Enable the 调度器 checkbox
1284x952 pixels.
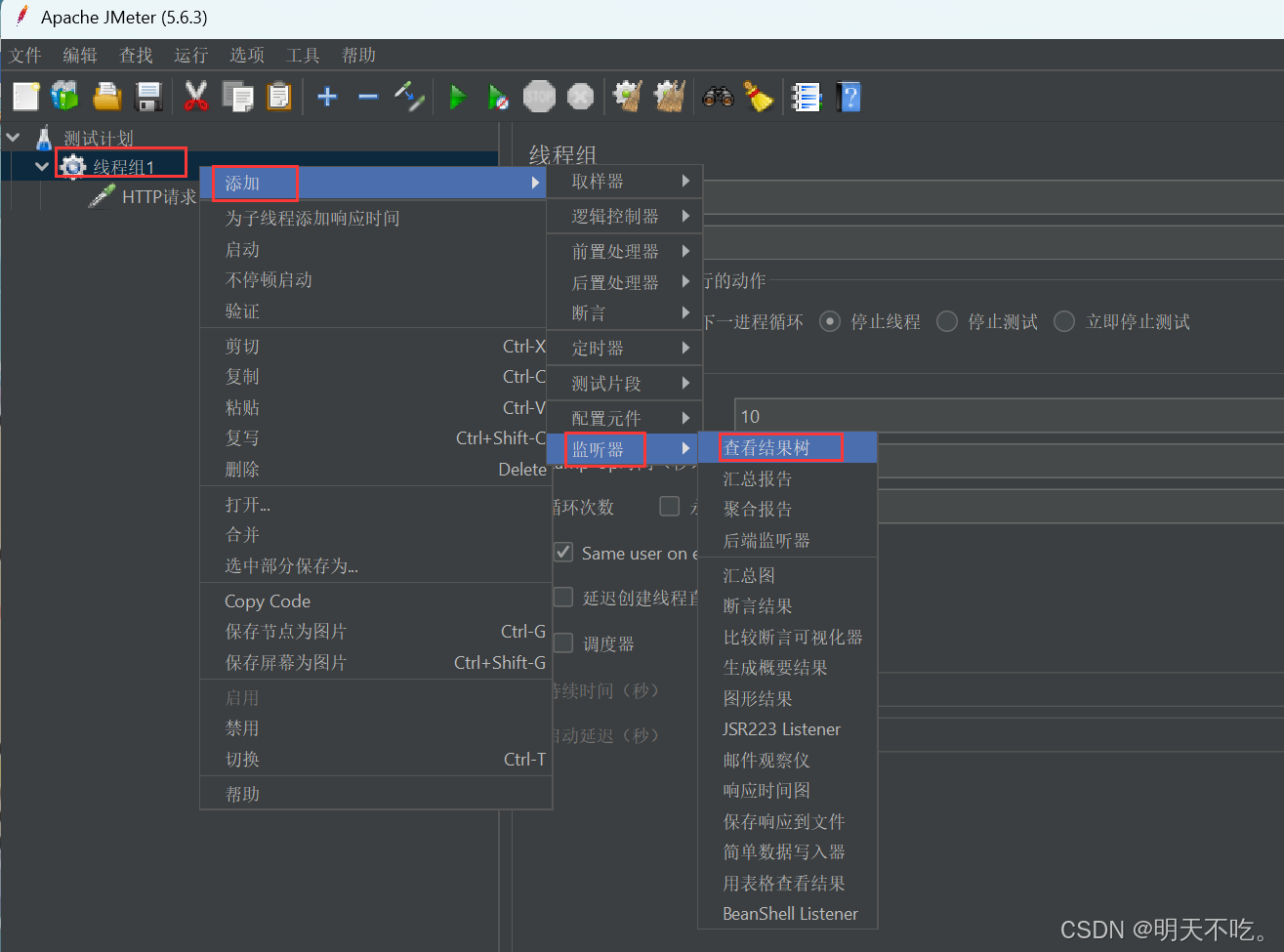click(563, 642)
